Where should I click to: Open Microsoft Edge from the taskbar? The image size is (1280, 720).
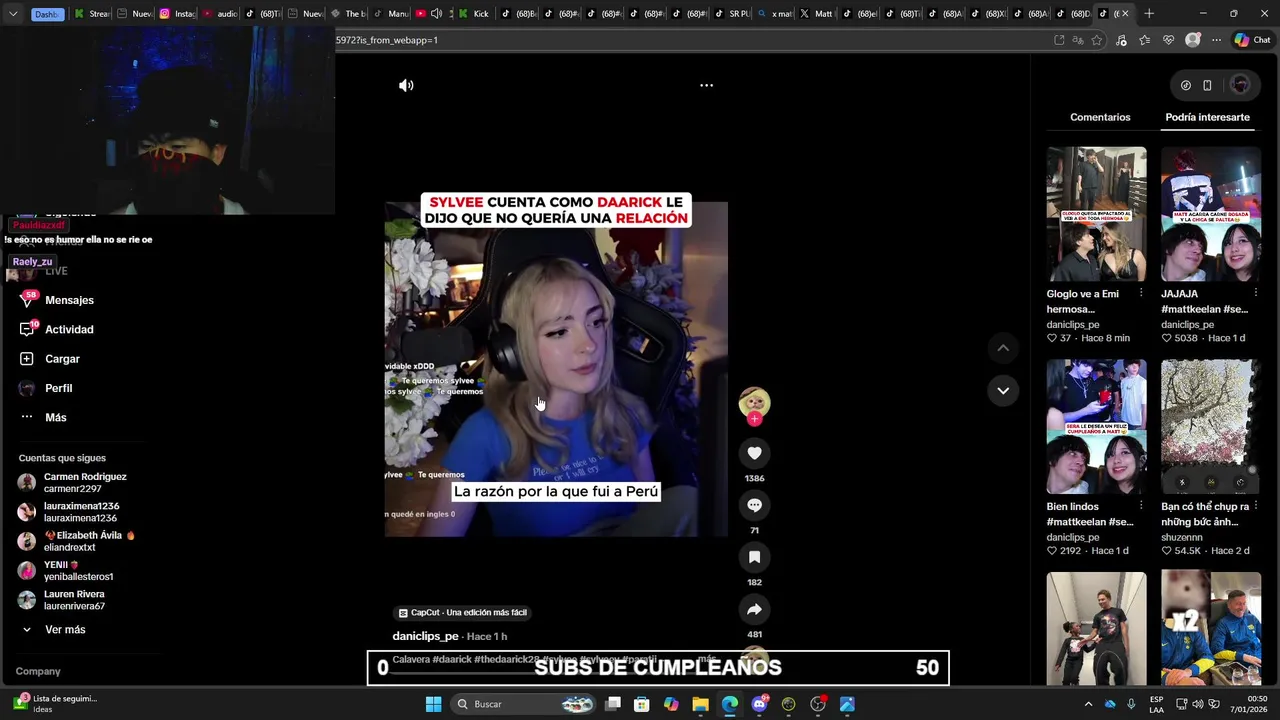click(x=730, y=704)
